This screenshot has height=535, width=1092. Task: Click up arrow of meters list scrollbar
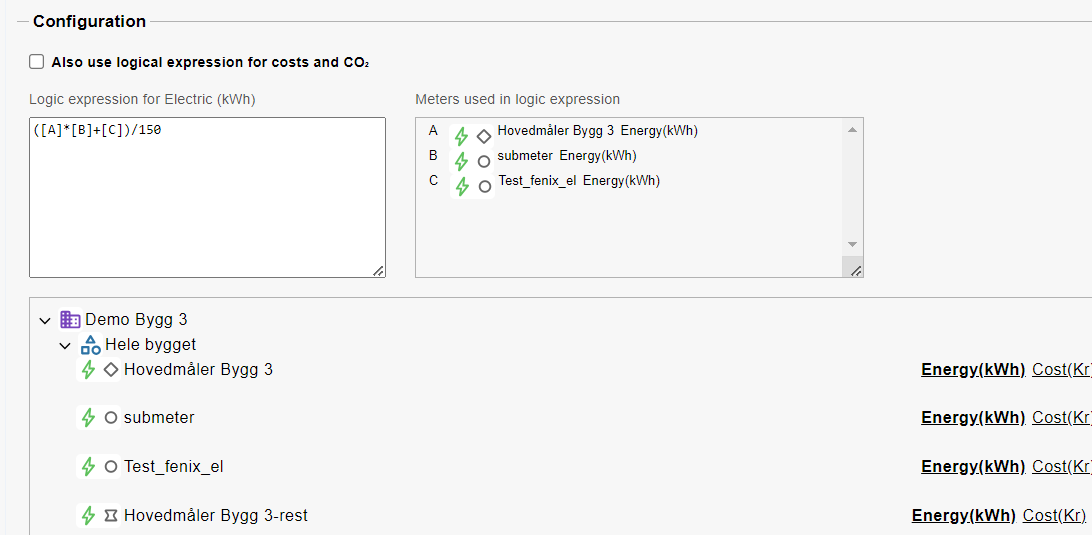coord(852,130)
